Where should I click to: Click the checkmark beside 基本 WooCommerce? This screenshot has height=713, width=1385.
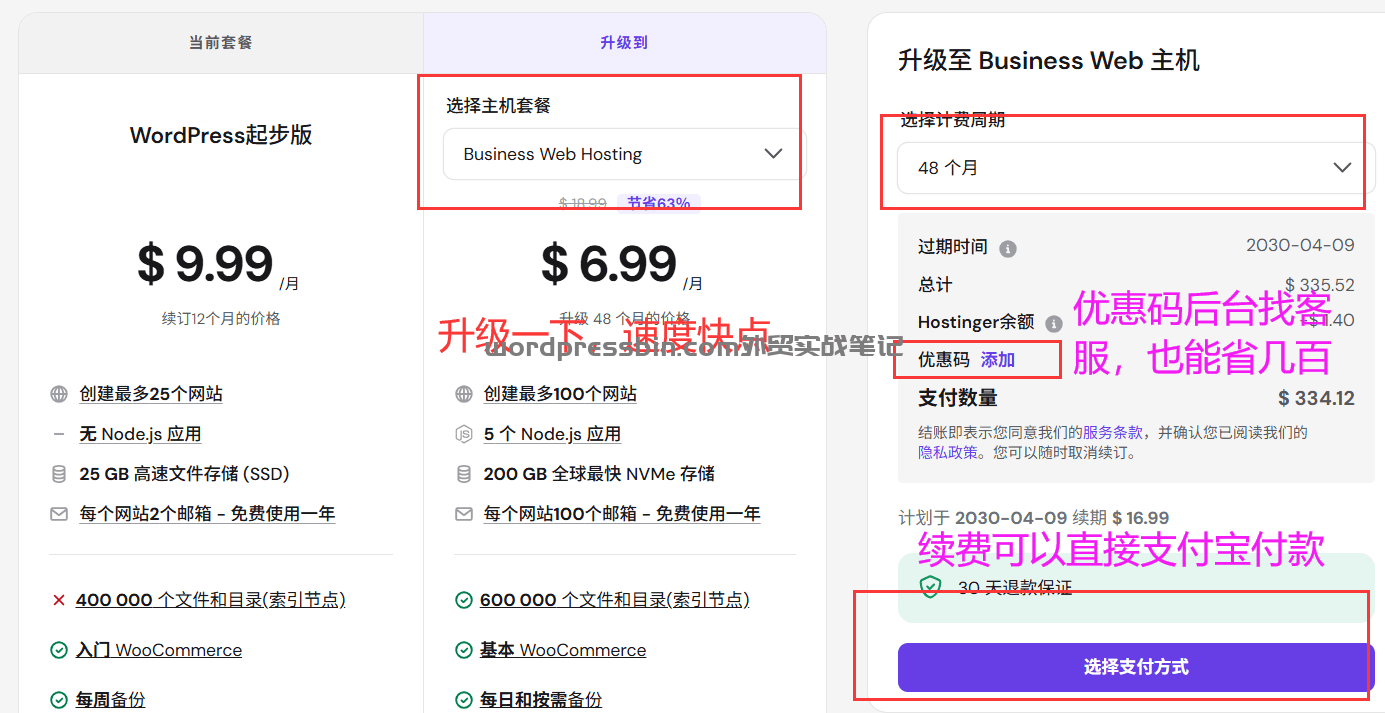(463, 649)
